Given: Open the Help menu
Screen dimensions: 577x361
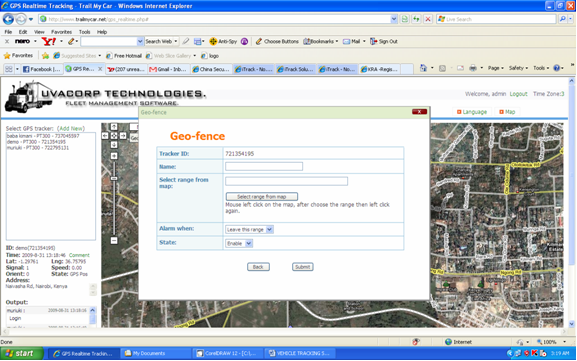Looking at the screenshot, I should tap(102, 32).
